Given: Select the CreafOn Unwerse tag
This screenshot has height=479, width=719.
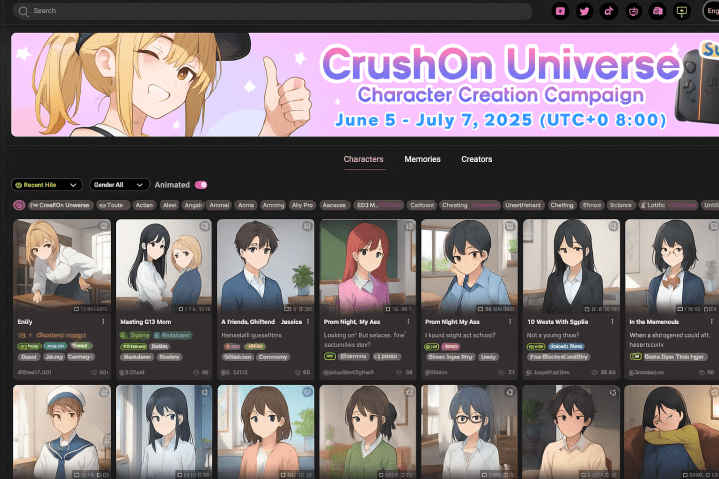Looking at the screenshot, I should (61, 205).
